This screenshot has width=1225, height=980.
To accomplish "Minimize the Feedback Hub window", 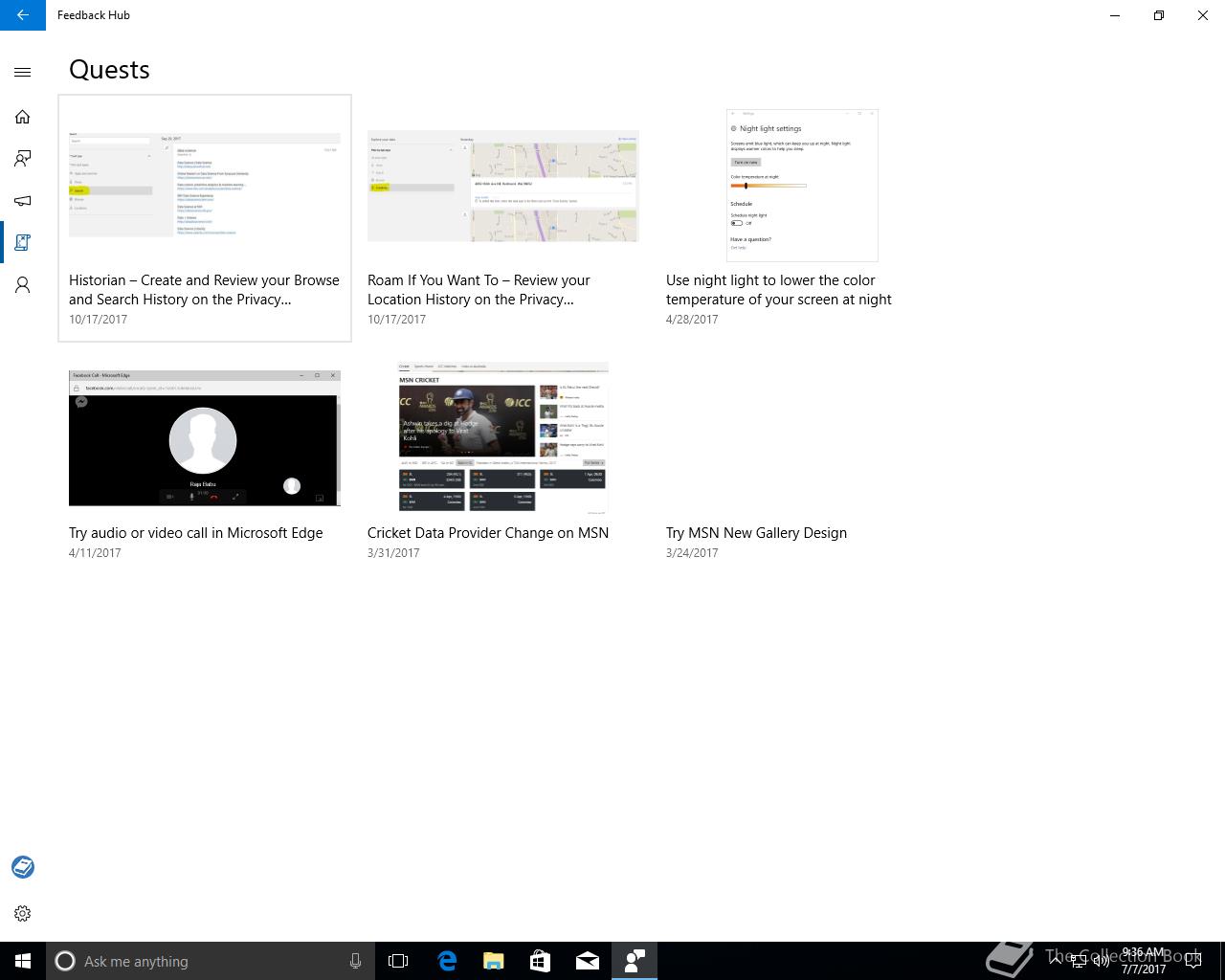I will pos(1115,15).
